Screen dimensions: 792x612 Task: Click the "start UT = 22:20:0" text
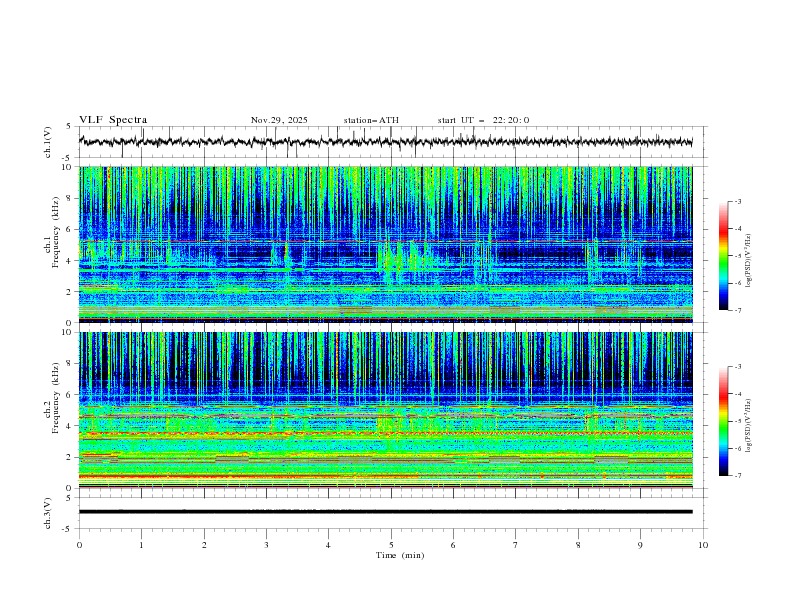click(483, 120)
